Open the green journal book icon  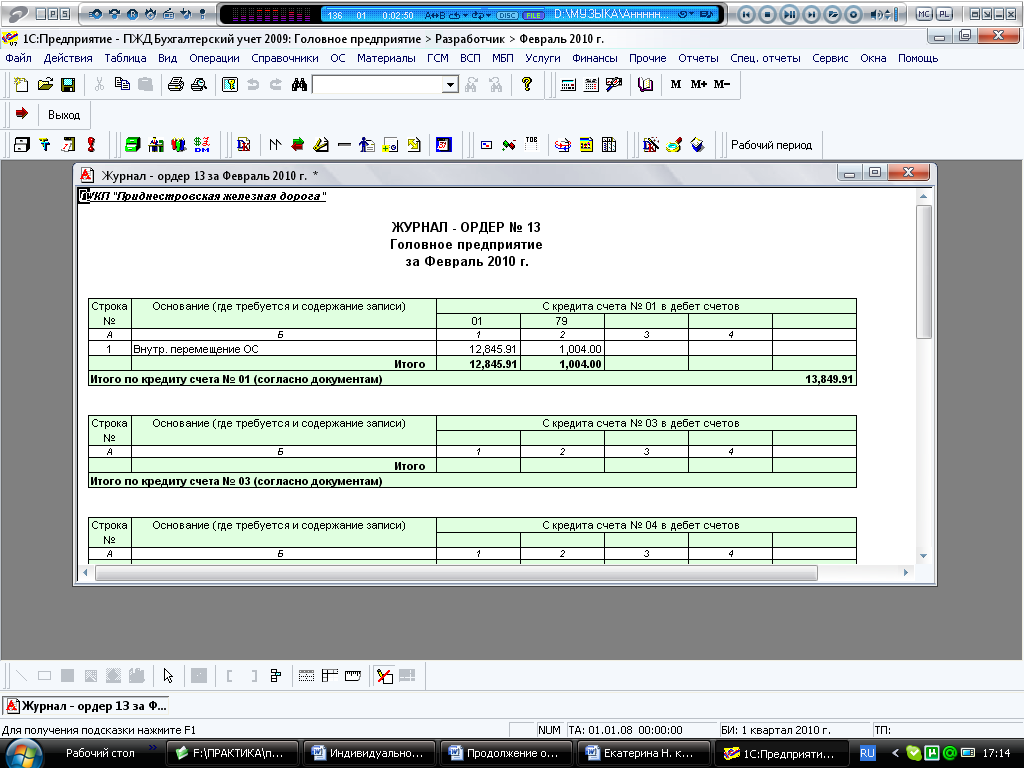pyautogui.click(x=133, y=145)
